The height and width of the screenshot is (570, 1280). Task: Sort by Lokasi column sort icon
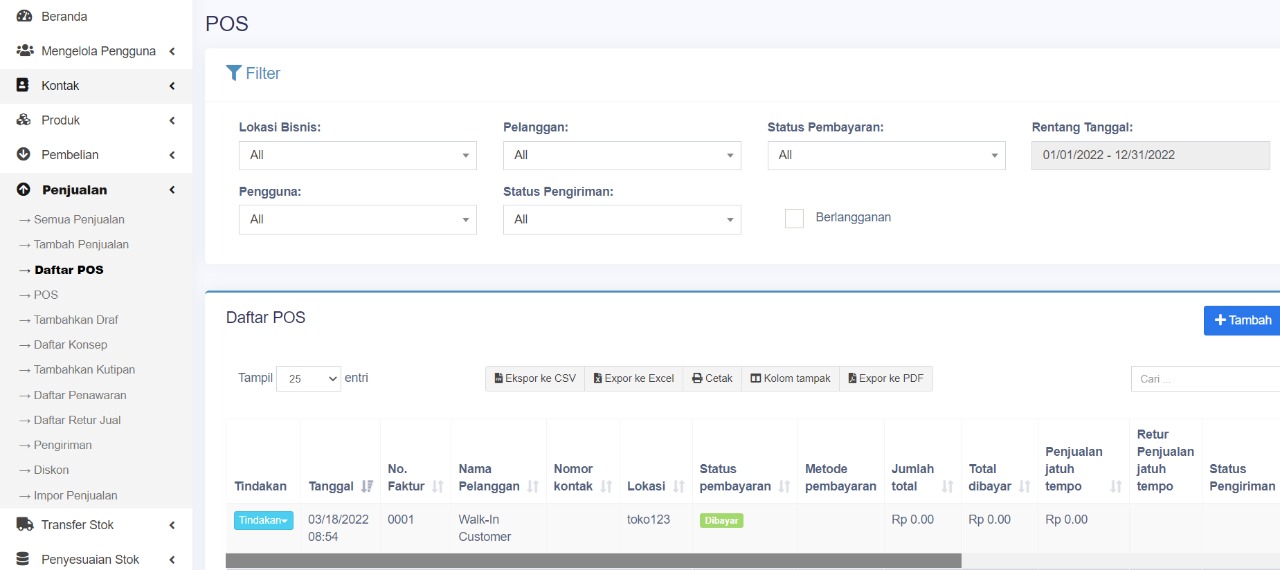point(679,486)
